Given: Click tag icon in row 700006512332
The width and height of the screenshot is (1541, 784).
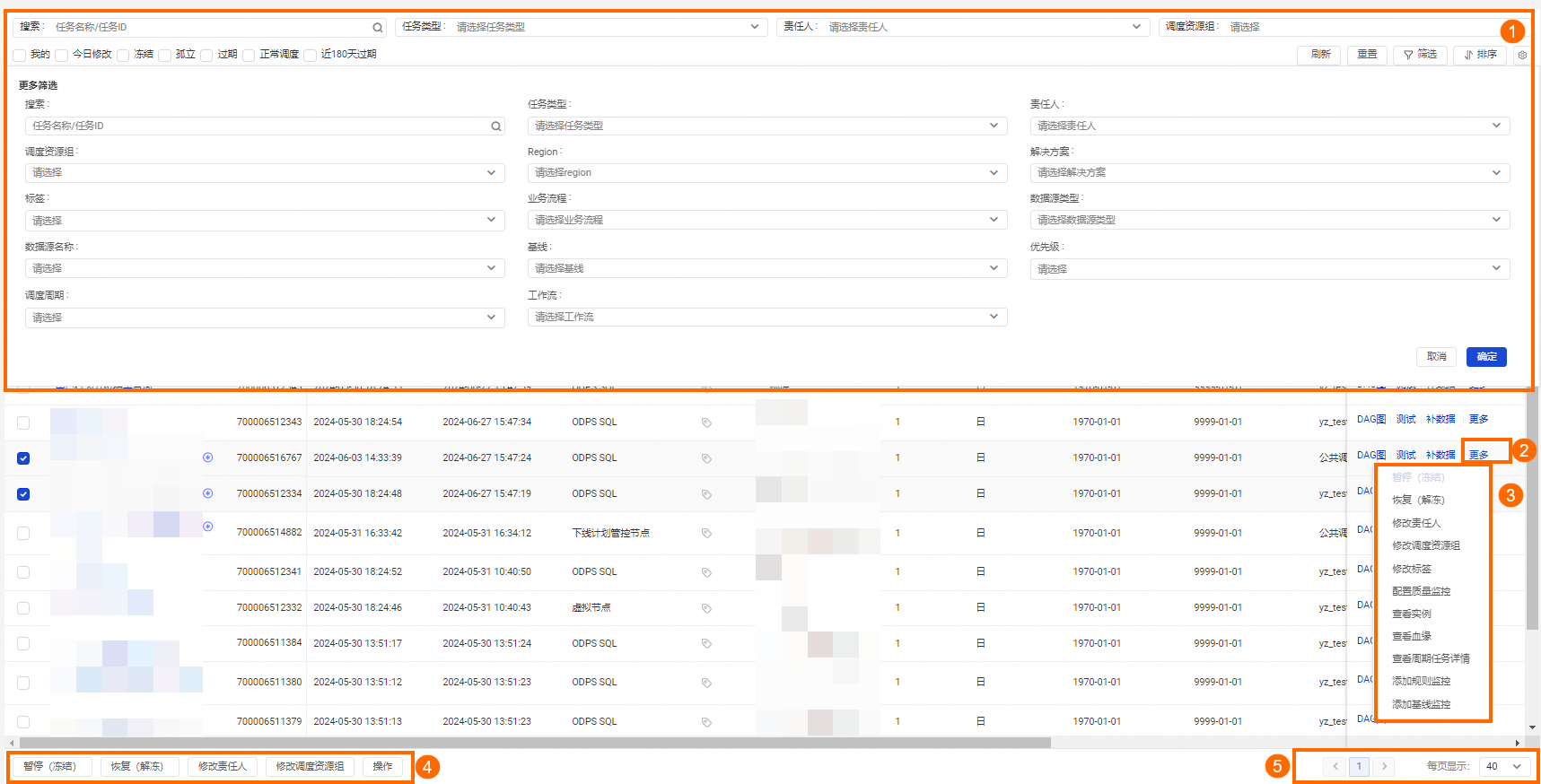Looking at the screenshot, I should (x=706, y=608).
